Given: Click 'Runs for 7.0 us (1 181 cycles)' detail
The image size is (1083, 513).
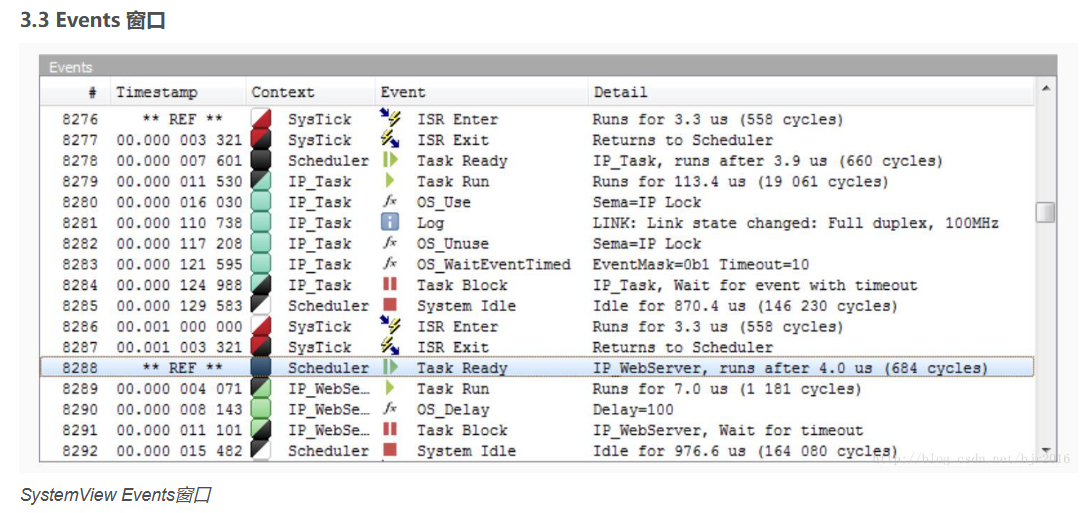Looking at the screenshot, I should [x=727, y=389].
